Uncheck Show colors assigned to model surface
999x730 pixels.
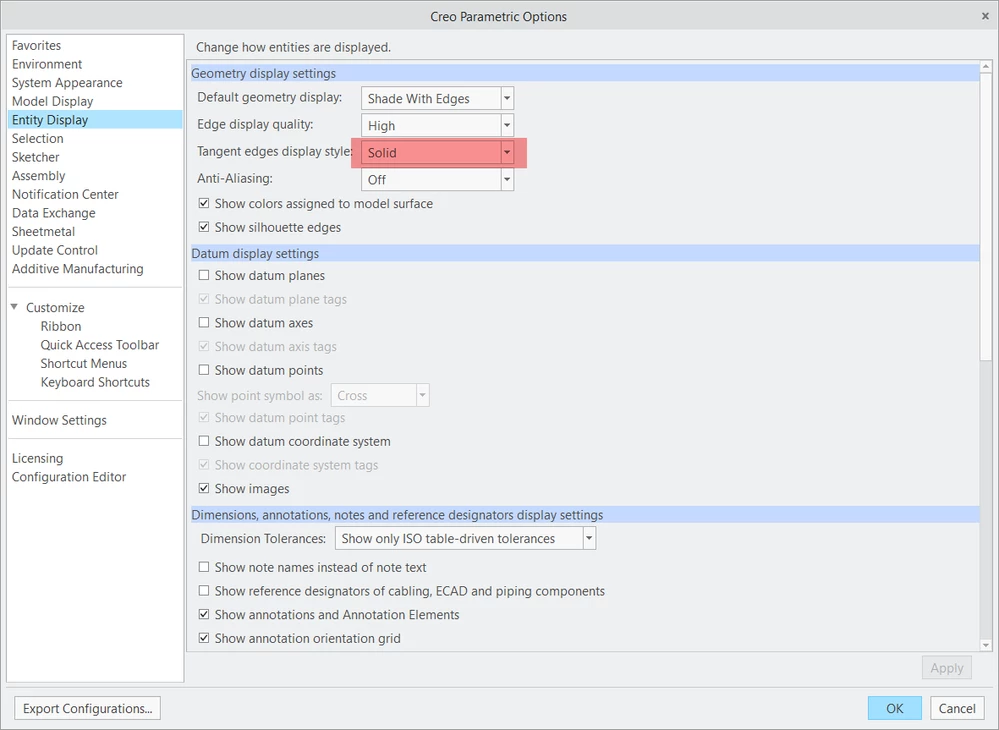[x=204, y=204]
